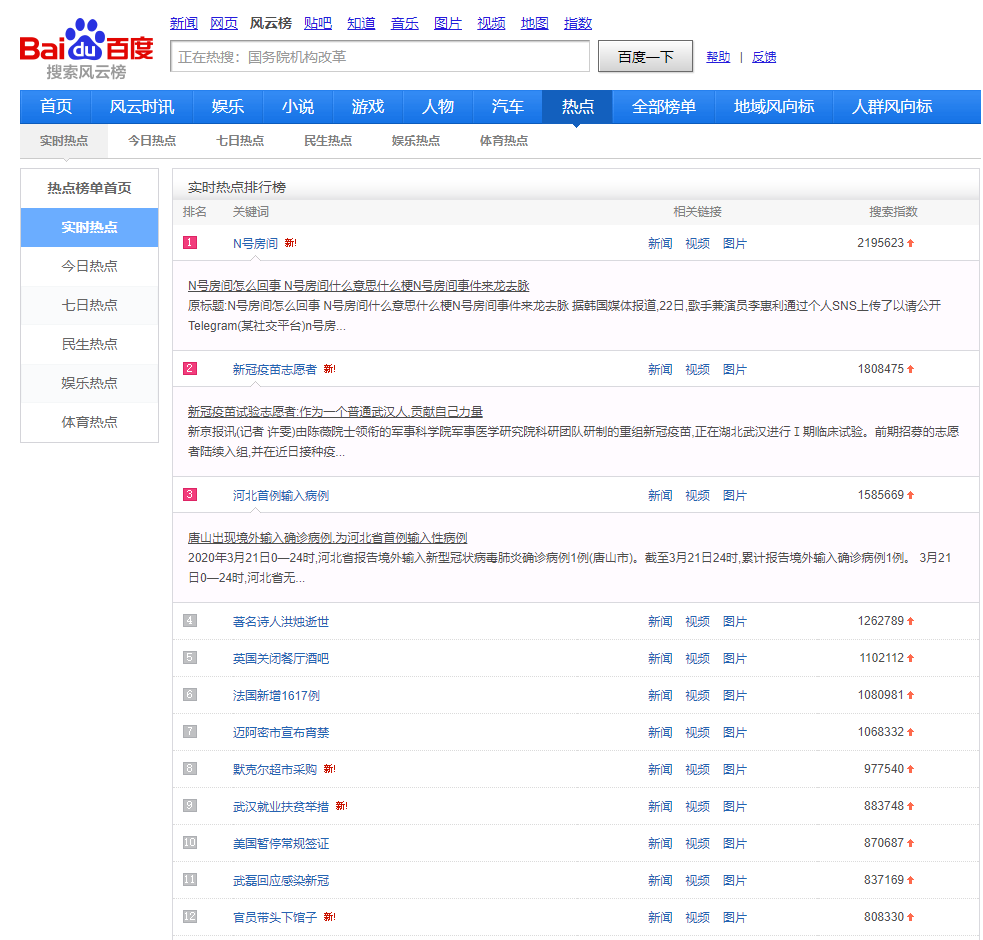Open the 迈阿密市宣布宵禁 keyword
Image resolution: width=983 pixels, height=940 pixels.
point(281,732)
